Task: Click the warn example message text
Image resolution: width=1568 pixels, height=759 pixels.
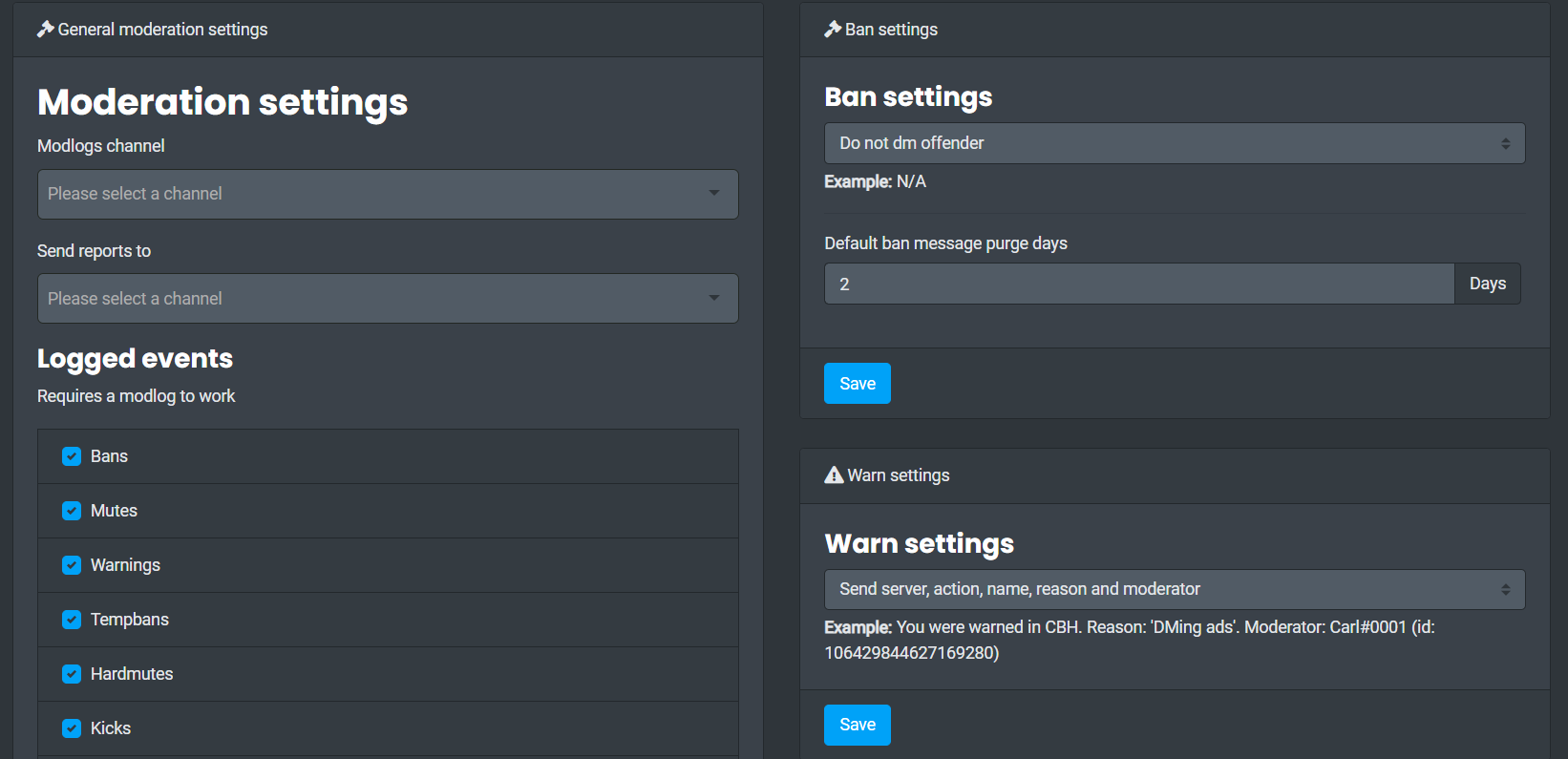Action: click(1130, 640)
